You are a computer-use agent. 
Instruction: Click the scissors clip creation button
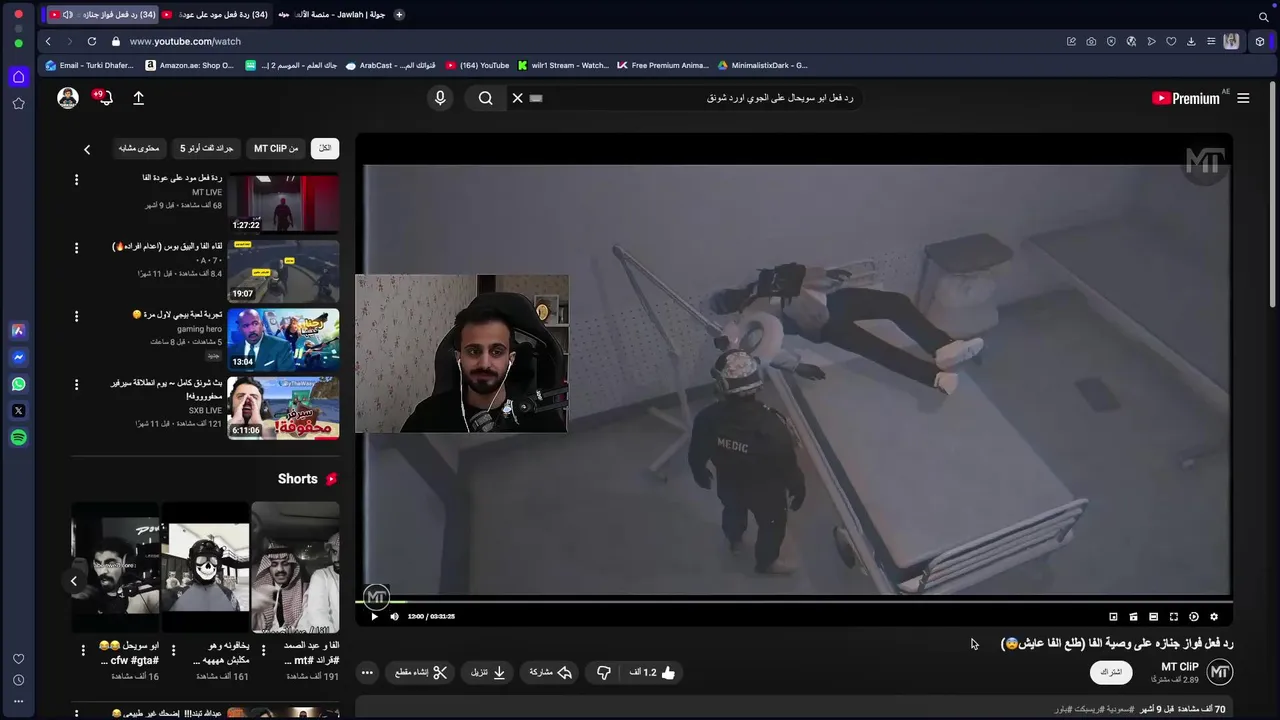(x=419, y=672)
